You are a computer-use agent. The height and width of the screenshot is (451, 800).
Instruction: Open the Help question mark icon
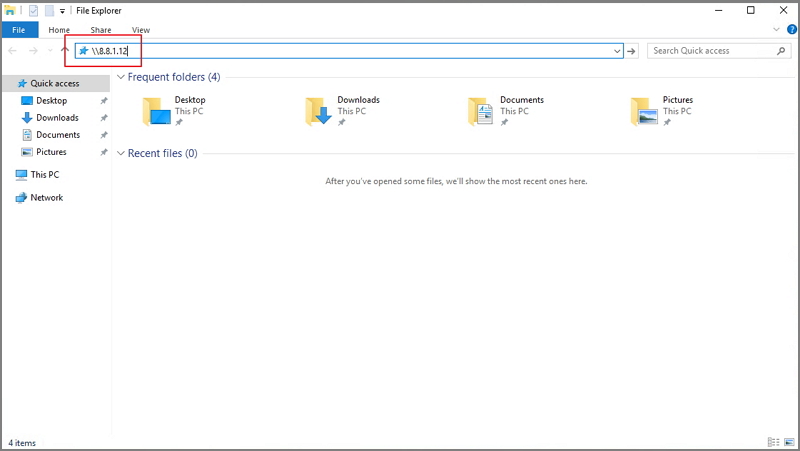pyautogui.click(x=792, y=30)
